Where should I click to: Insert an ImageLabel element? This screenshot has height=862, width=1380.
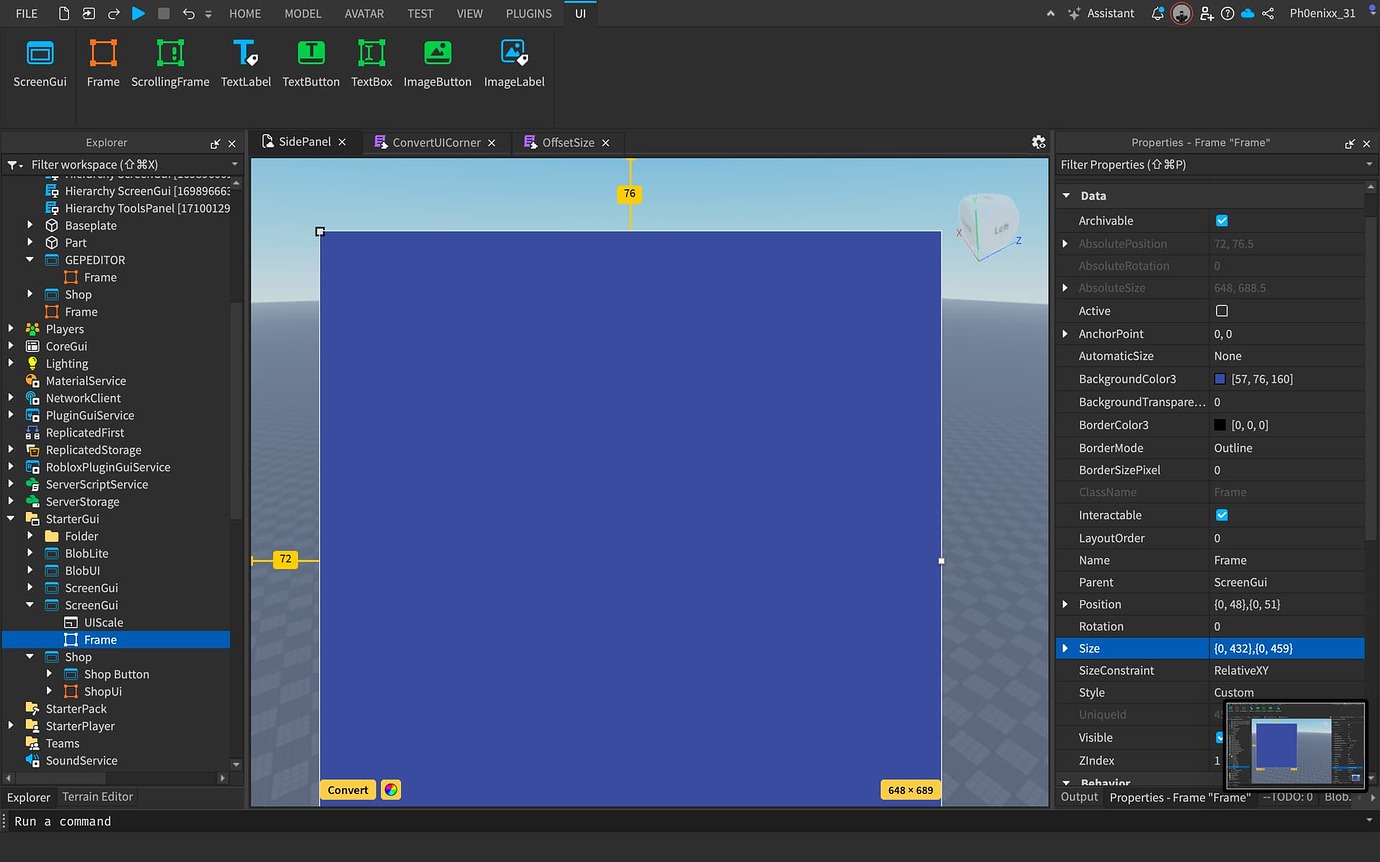pos(514,64)
